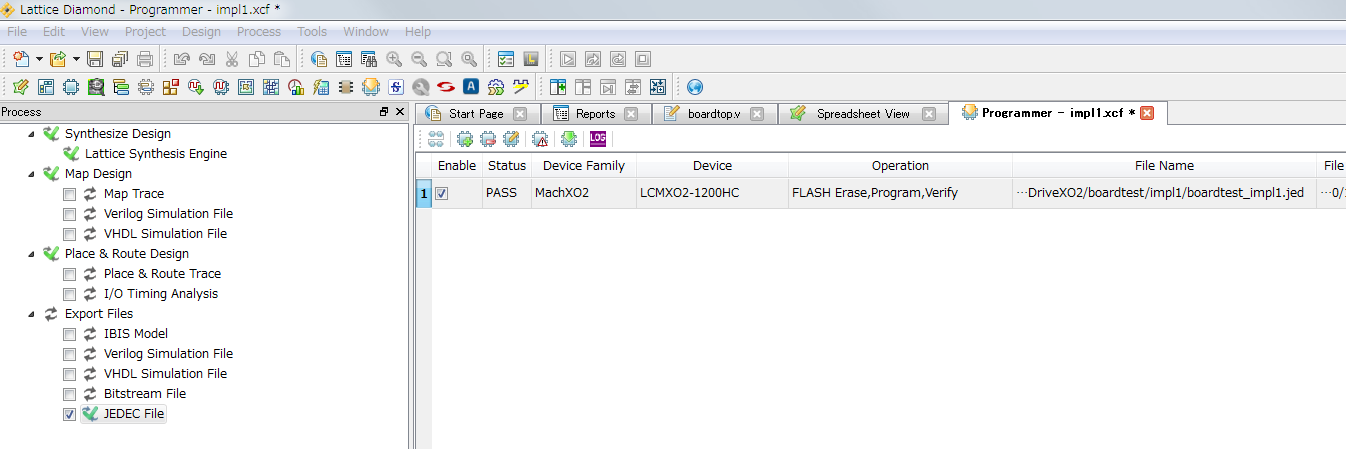Image resolution: width=1346 pixels, height=449 pixels.
Task: Toggle Enable checkbox for MachXO2 row
Action: [442, 193]
